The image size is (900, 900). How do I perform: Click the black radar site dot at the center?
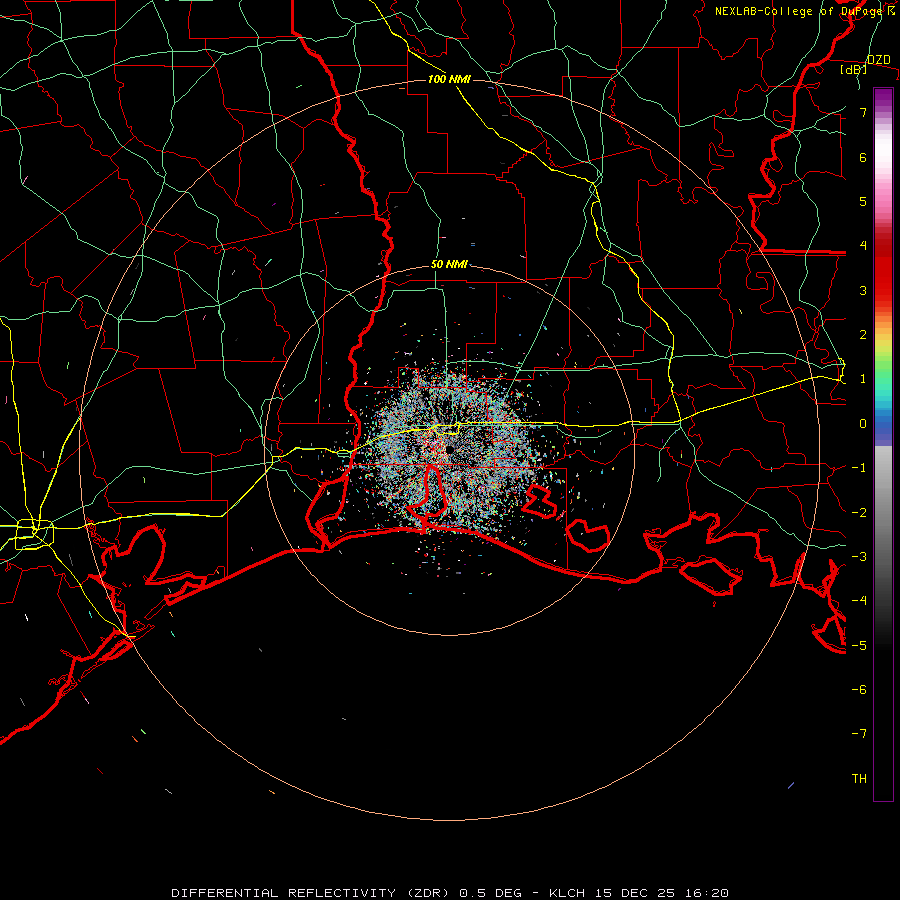point(449,449)
